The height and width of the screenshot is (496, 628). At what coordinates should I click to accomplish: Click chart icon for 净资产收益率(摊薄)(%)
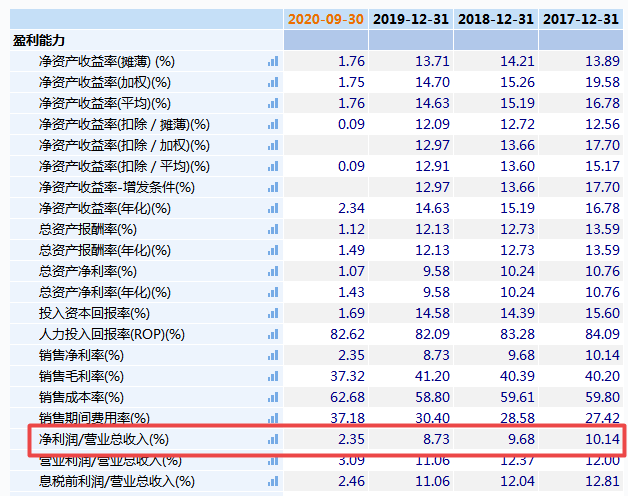click(x=272, y=61)
